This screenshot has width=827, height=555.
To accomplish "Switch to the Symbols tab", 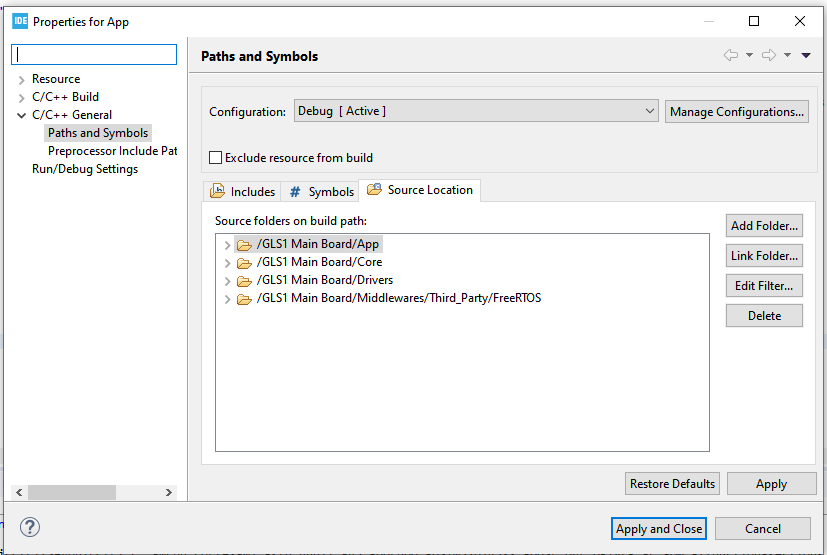I will pos(321,192).
